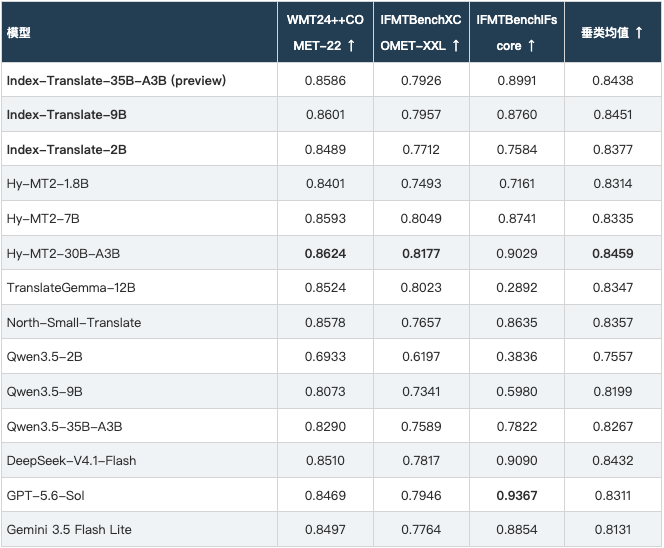Click the bold 0.8459 average value
The width and height of the screenshot is (664, 548).
click(x=613, y=253)
